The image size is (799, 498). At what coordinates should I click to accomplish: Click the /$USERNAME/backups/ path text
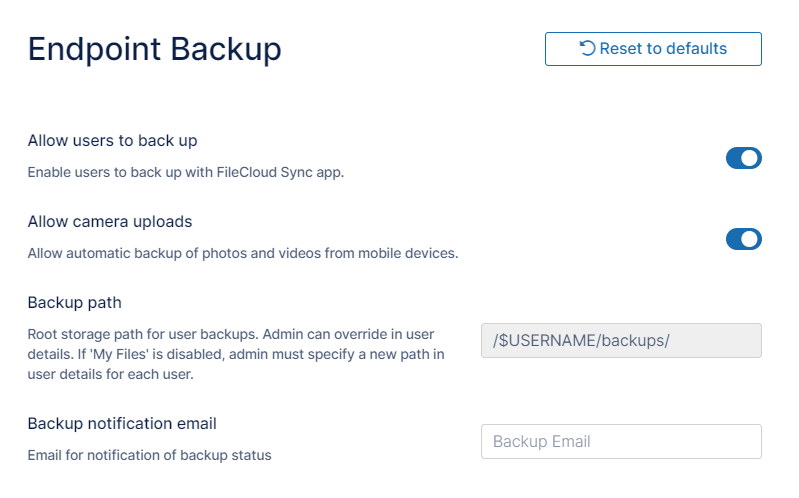581,340
